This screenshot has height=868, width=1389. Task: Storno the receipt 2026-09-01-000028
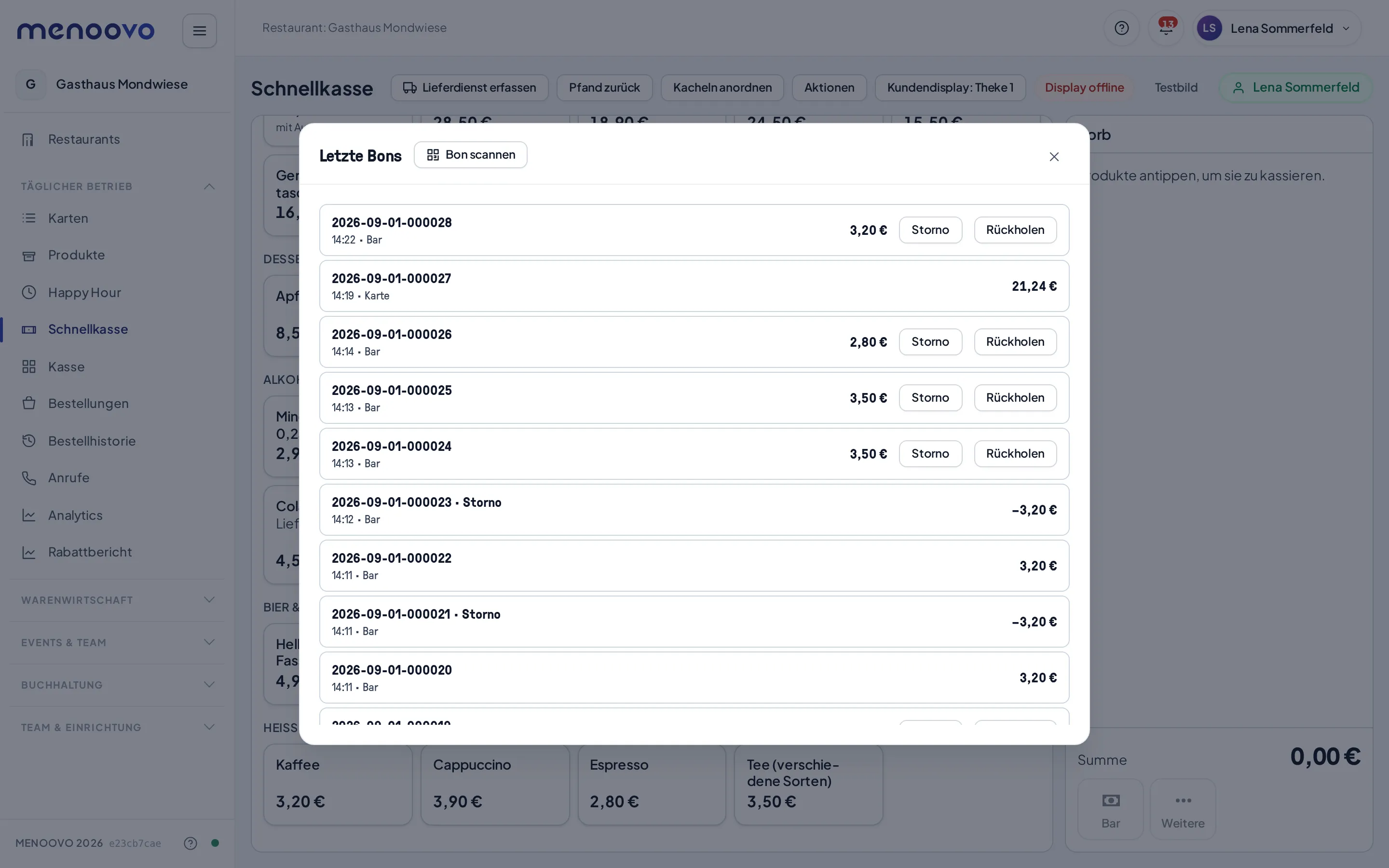(x=930, y=230)
